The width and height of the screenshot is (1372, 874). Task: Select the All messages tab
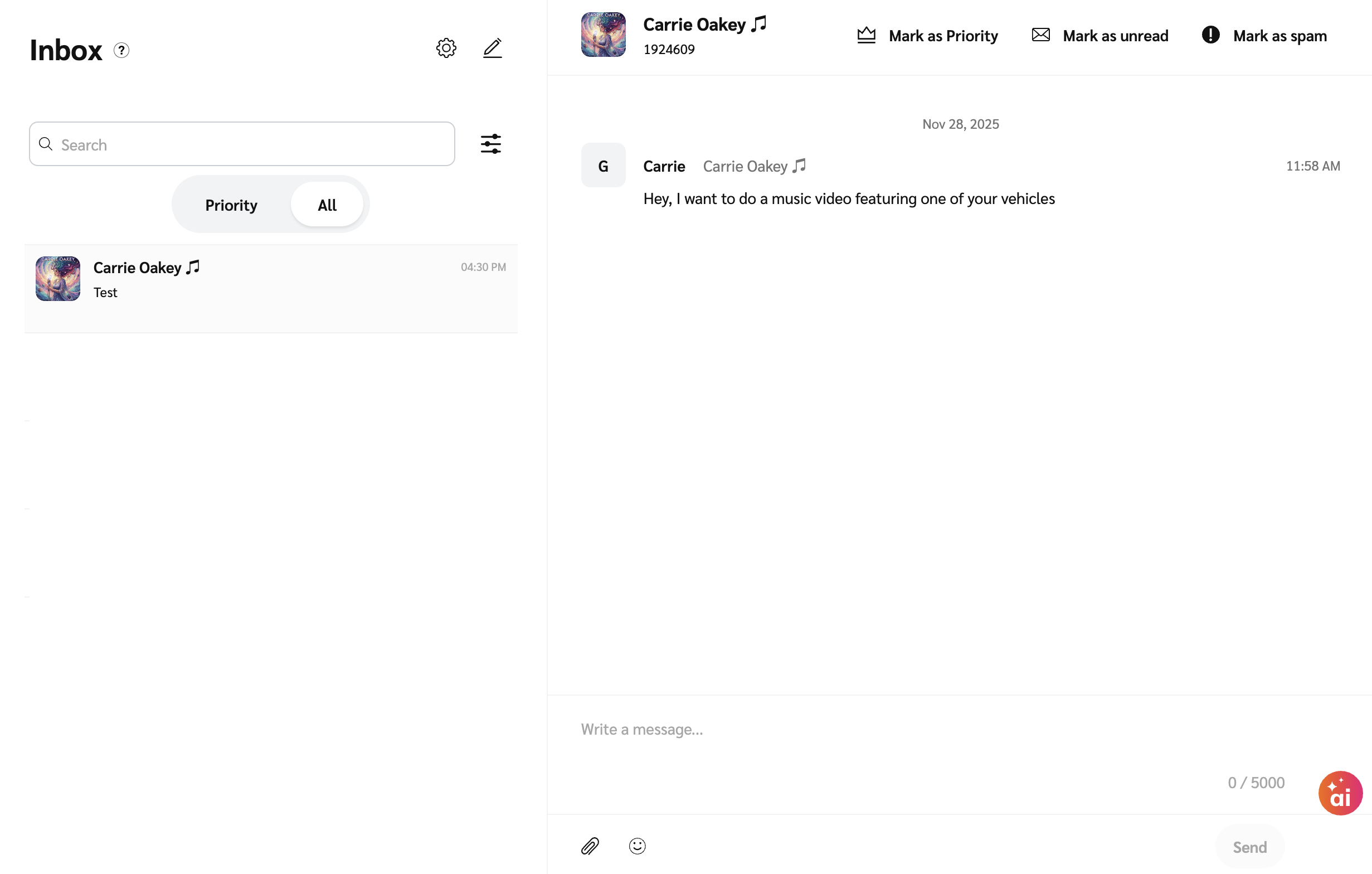327,205
